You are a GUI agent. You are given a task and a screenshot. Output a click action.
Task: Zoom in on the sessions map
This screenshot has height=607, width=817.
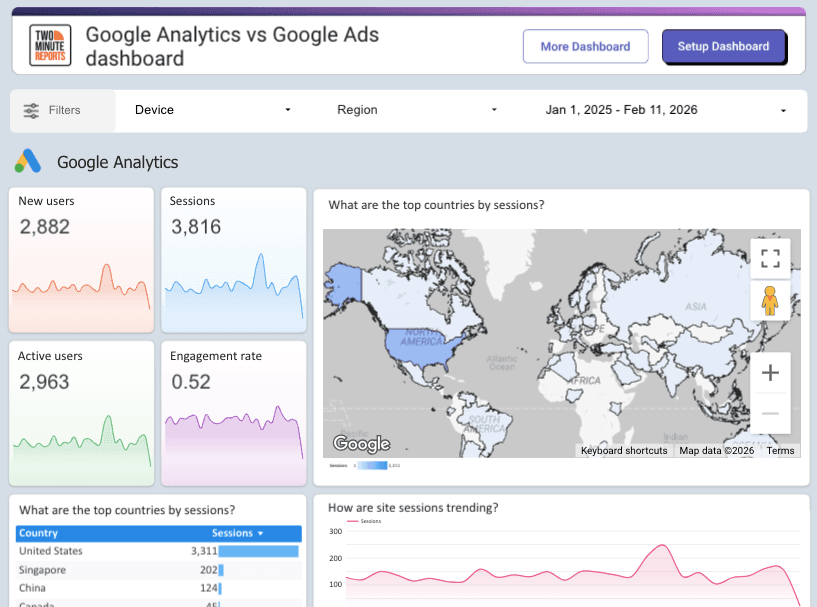pyautogui.click(x=770, y=372)
